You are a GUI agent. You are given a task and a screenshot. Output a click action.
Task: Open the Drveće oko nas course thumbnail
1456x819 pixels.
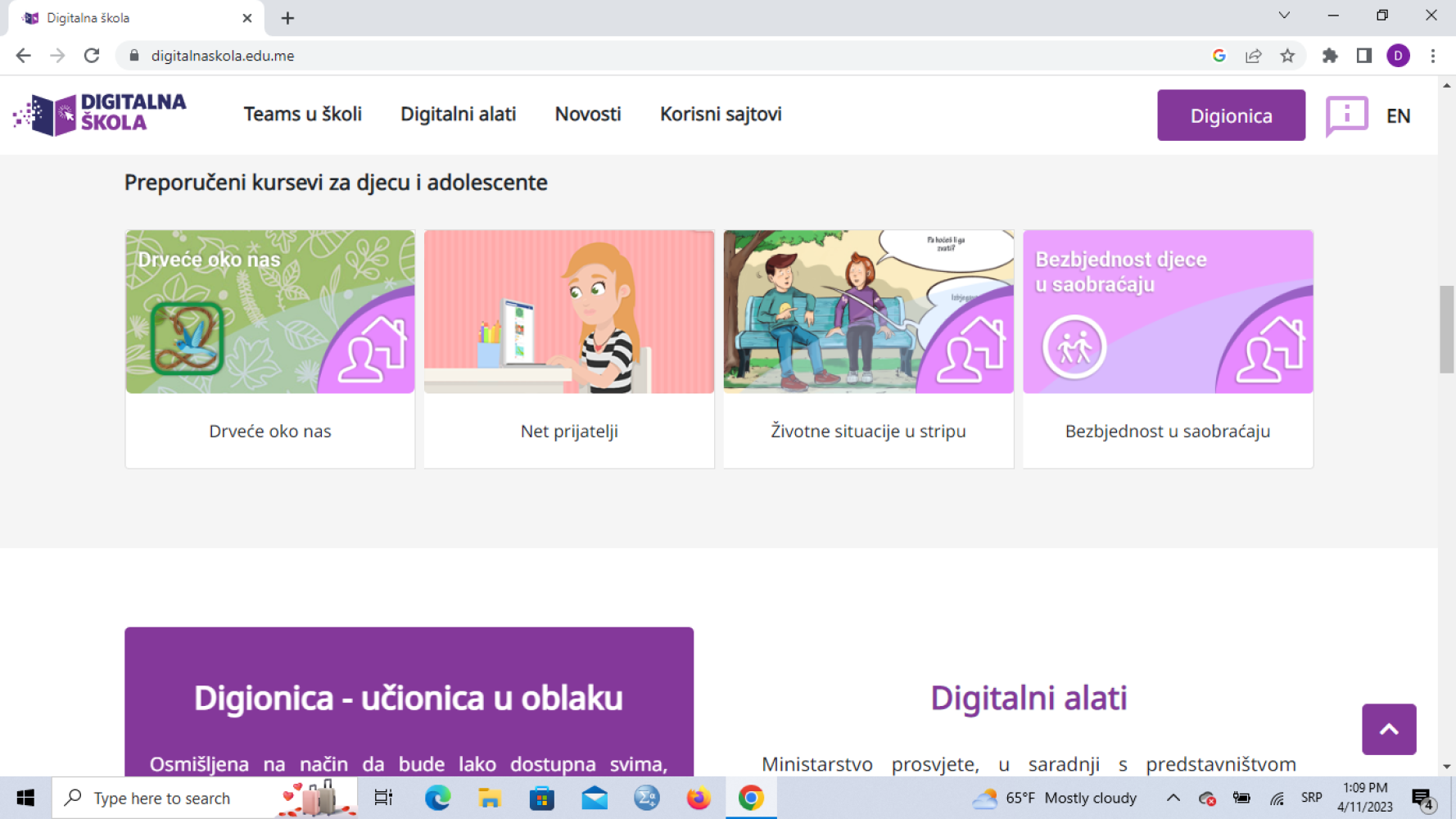[x=269, y=312]
